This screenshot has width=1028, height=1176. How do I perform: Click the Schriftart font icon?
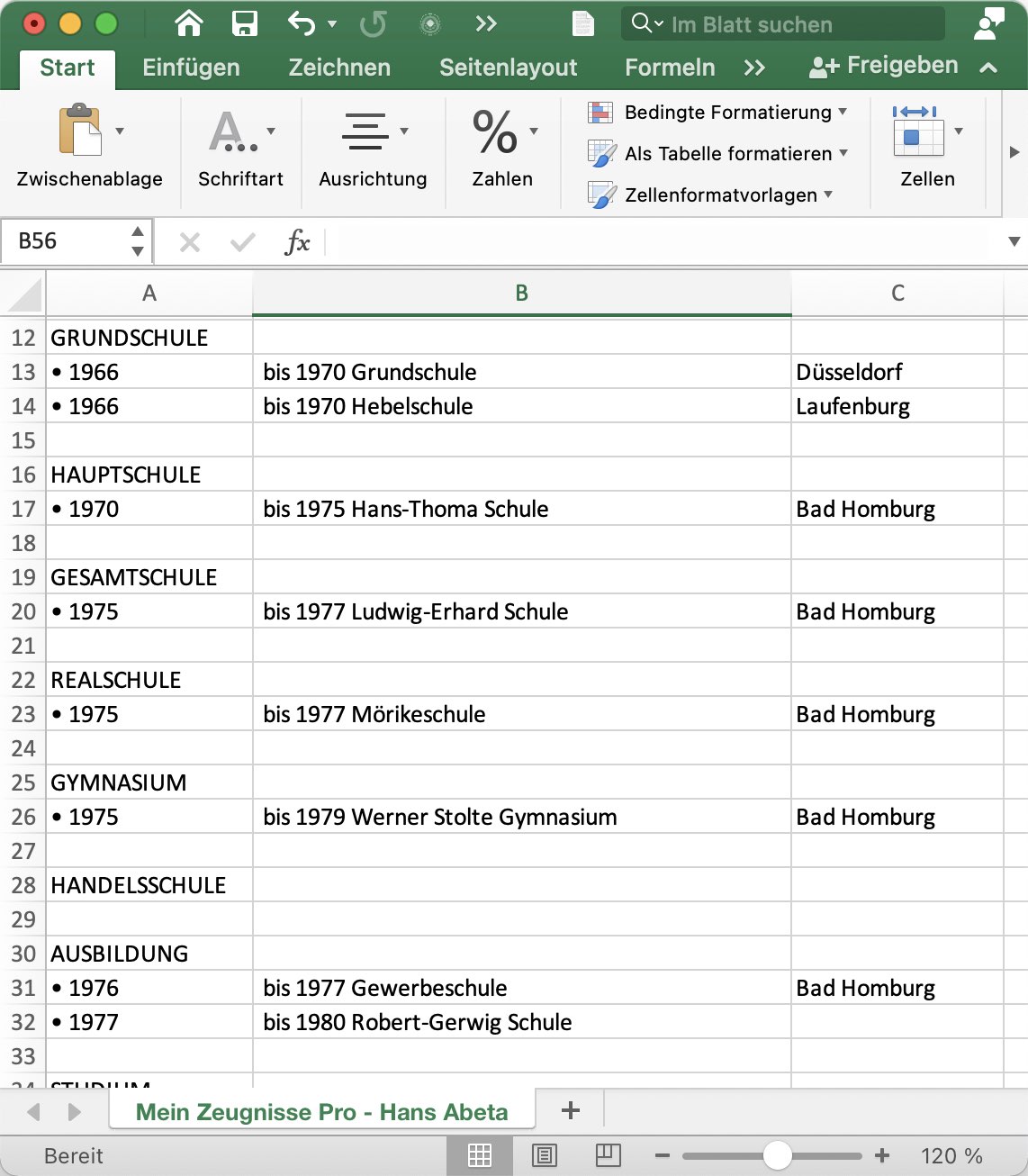click(x=233, y=131)
